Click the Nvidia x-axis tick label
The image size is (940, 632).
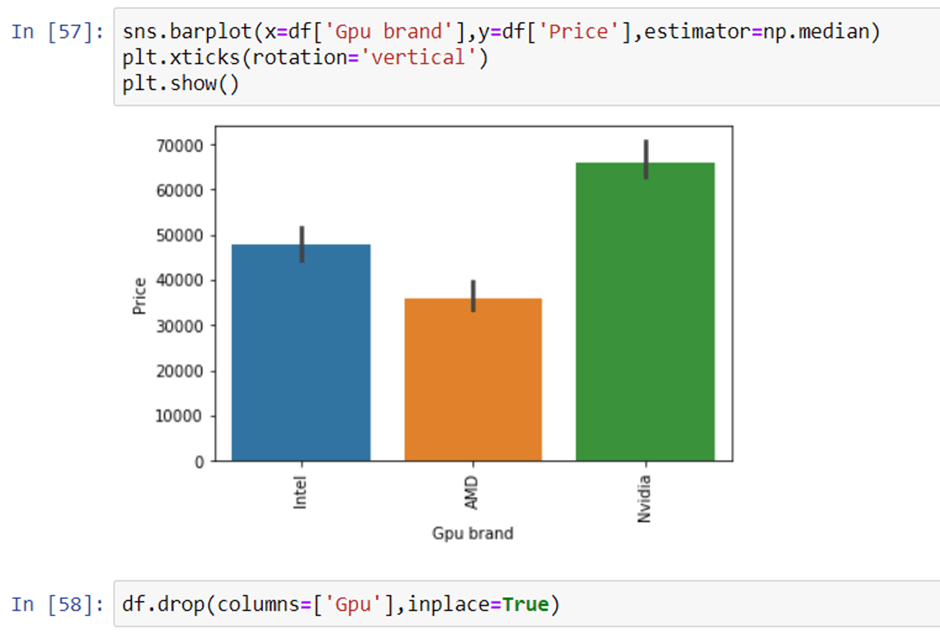point(644,499)
